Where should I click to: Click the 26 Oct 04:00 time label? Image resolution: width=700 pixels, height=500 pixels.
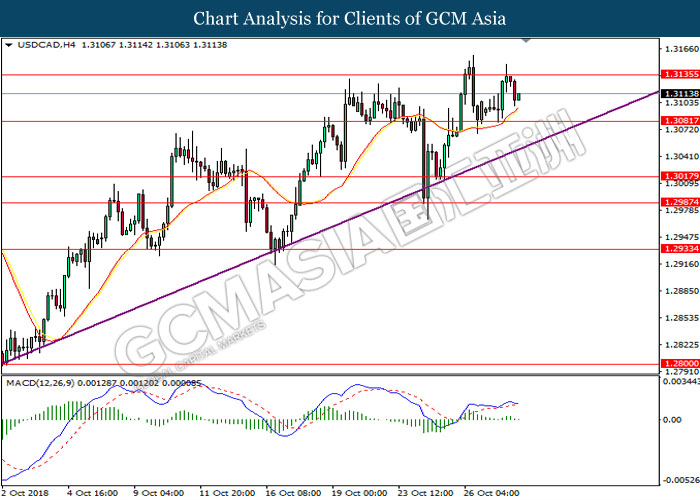492,493
